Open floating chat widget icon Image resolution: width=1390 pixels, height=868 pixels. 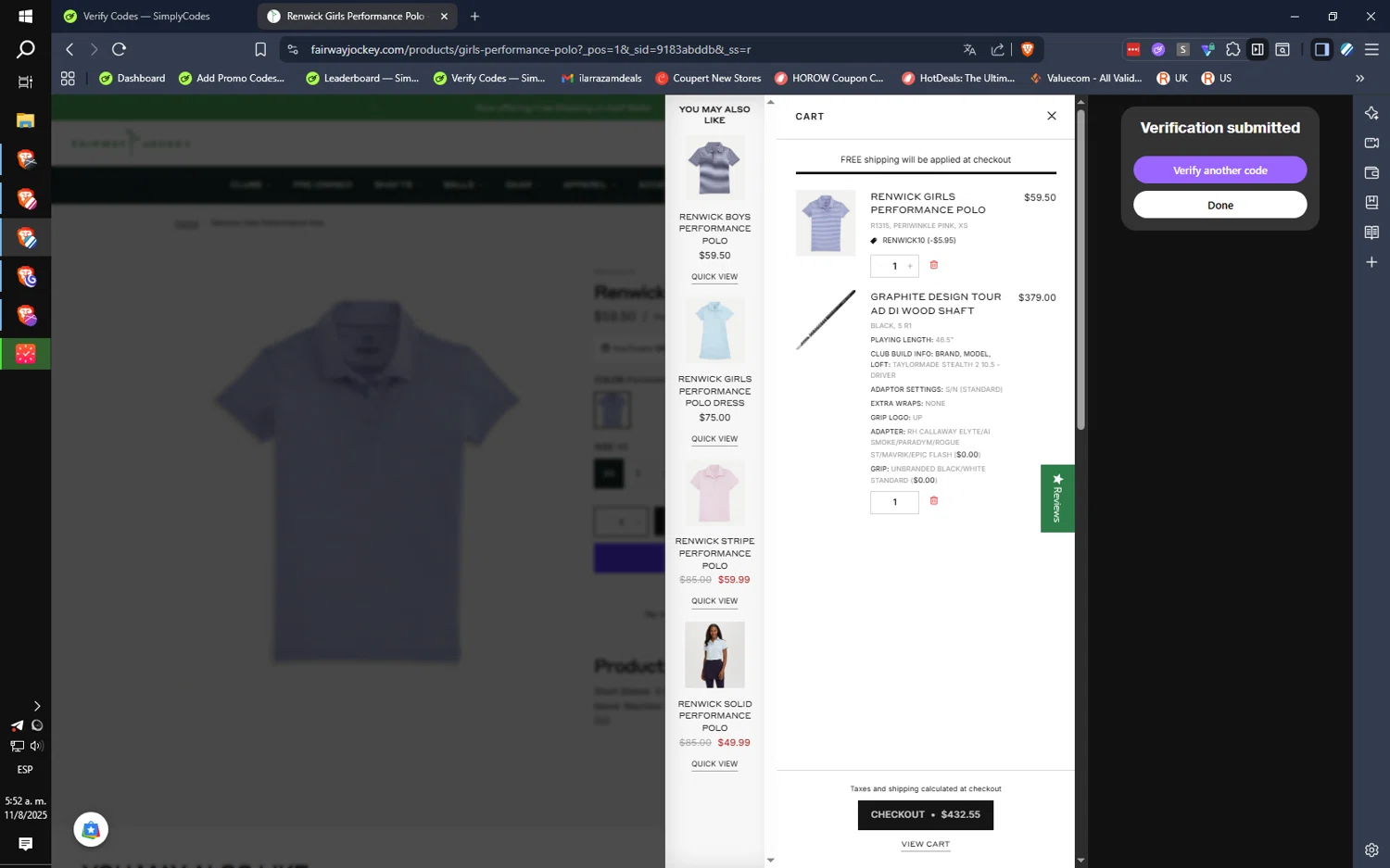91,829
